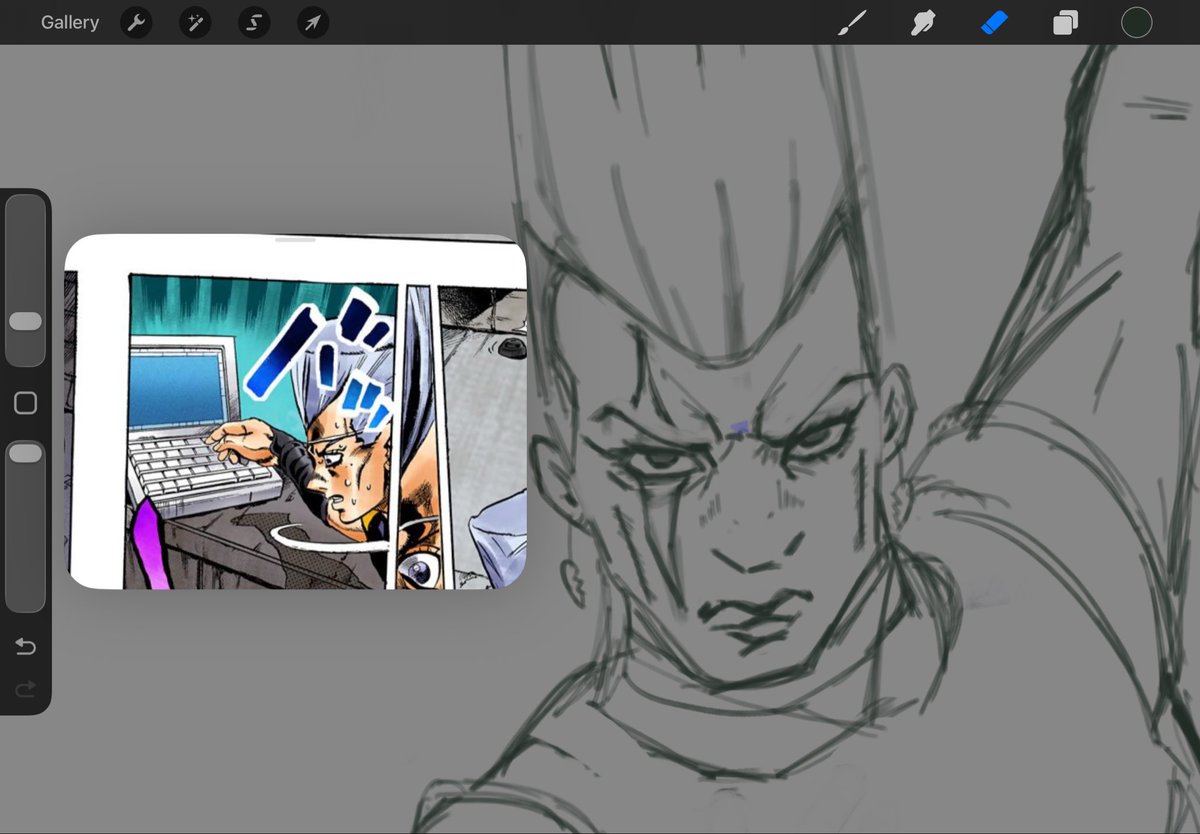Image resolution: width=1200 pixels, height=834 pixels.
Task: Redo the last action
Action: tap(25, 688)
